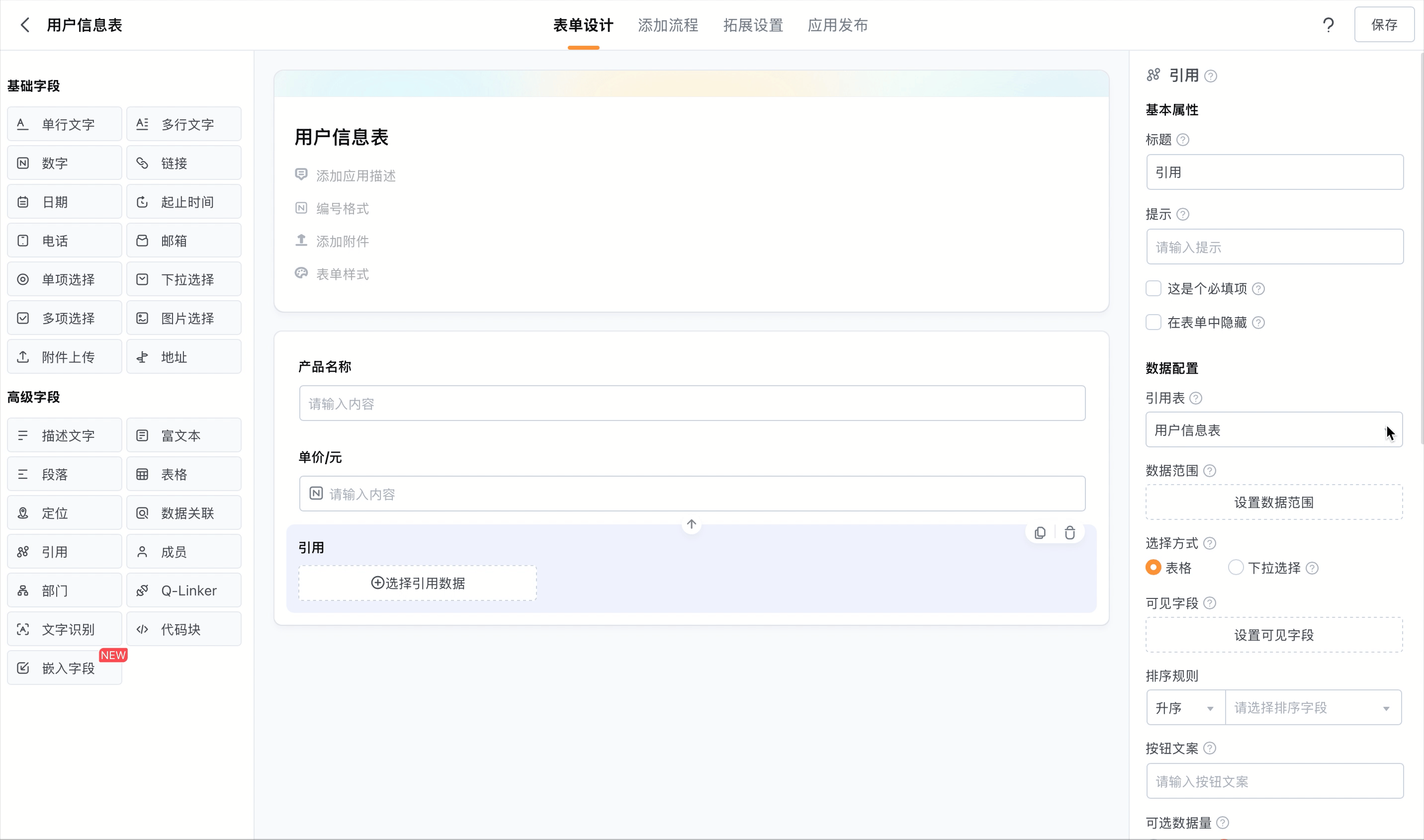
Task: Add a 单行文字 field
Action: coord(65,124)
